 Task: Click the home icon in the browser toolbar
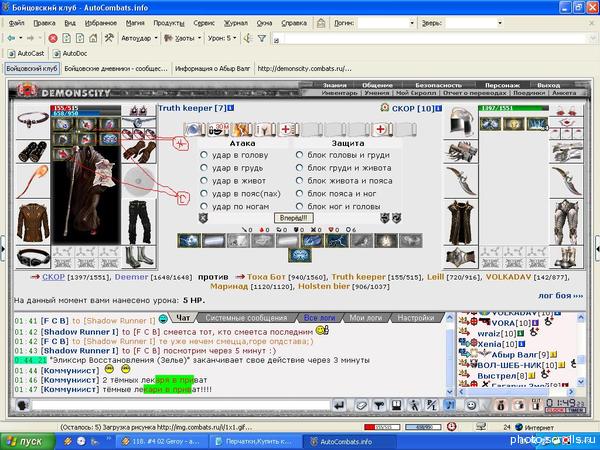pyautogui.click(x=93, y=38)
